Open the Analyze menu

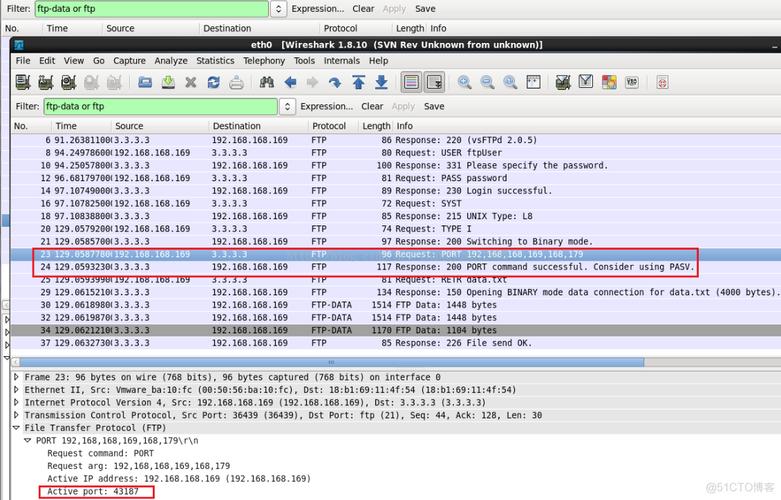coord(171,61)
